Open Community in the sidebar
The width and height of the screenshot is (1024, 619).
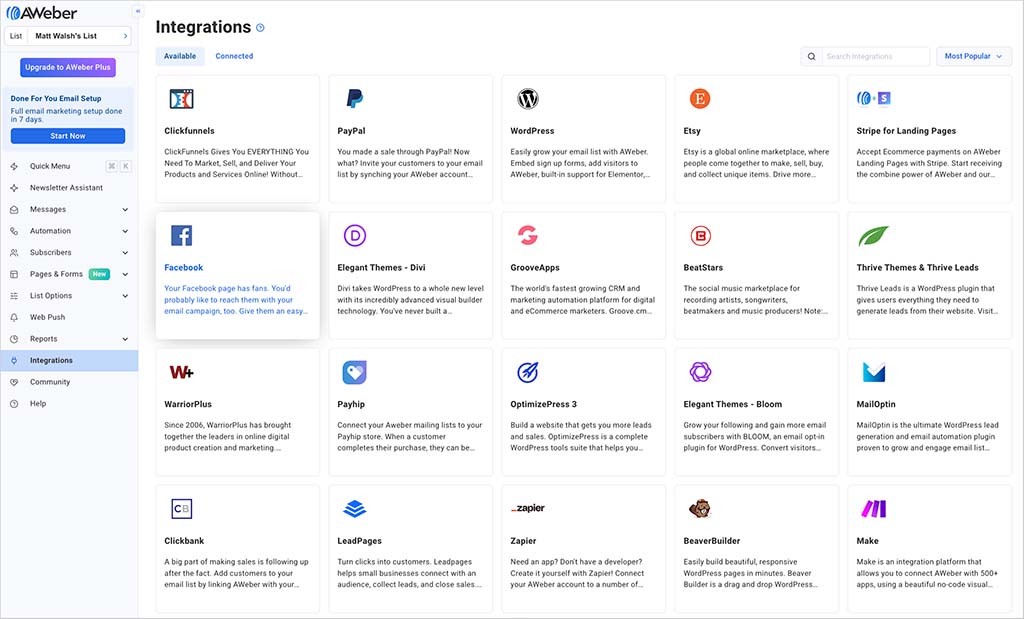point(69,382)
